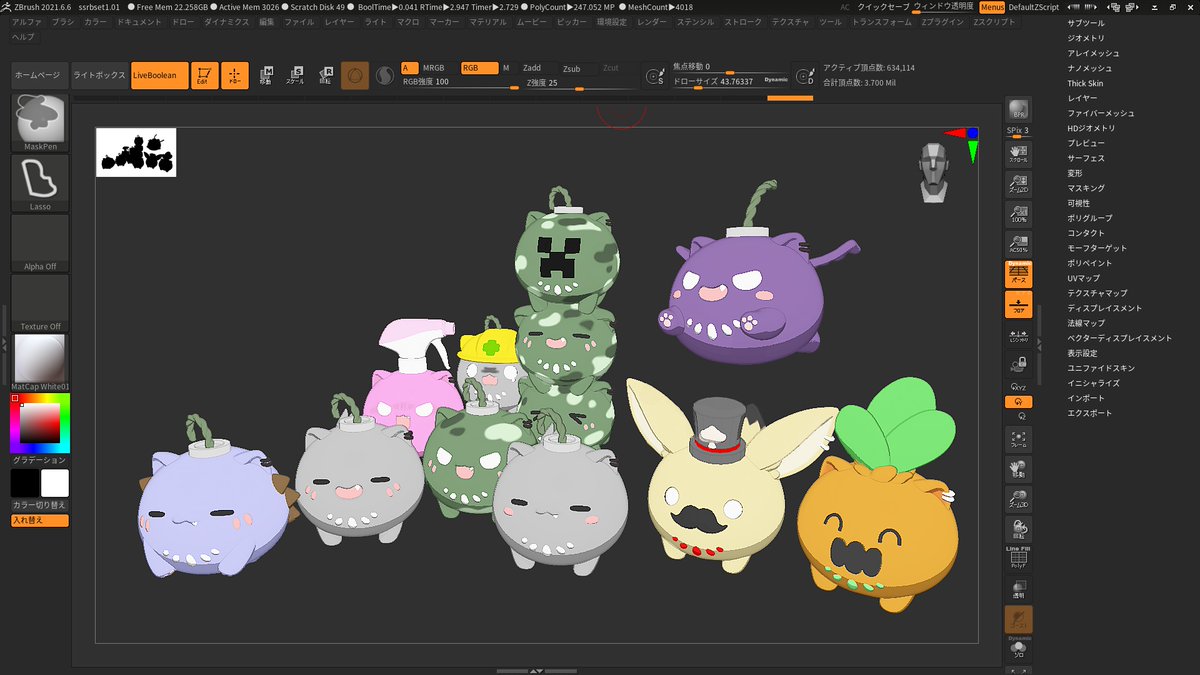Expand the サブツール subtool section
The height and width of the screenshot is (675, 1200).
[1086, 23]
